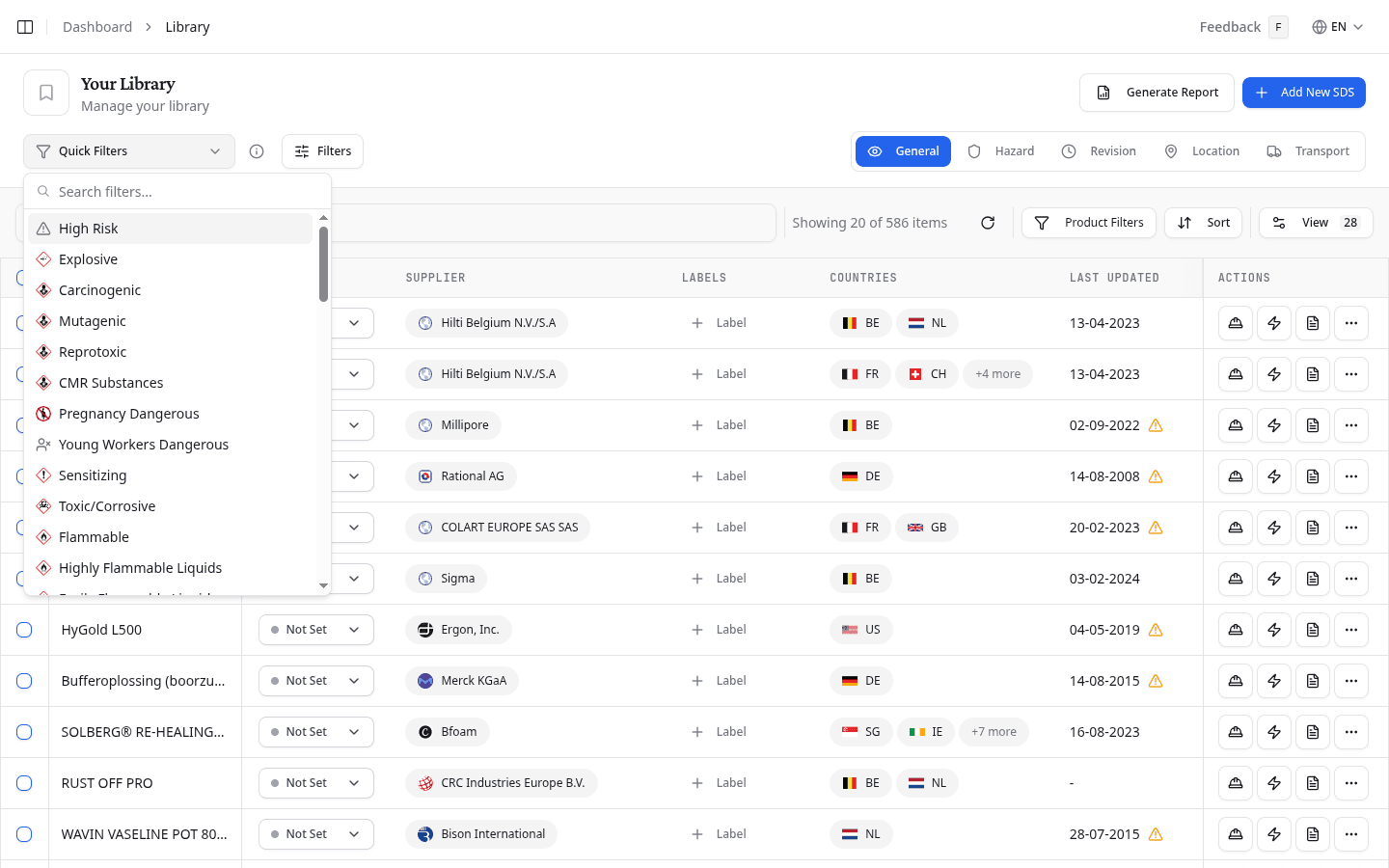This screenshot has height=868, width=1389.
Task: Click the lightning bolt action icon for HyGold L500
Action: click(1273, 629)
